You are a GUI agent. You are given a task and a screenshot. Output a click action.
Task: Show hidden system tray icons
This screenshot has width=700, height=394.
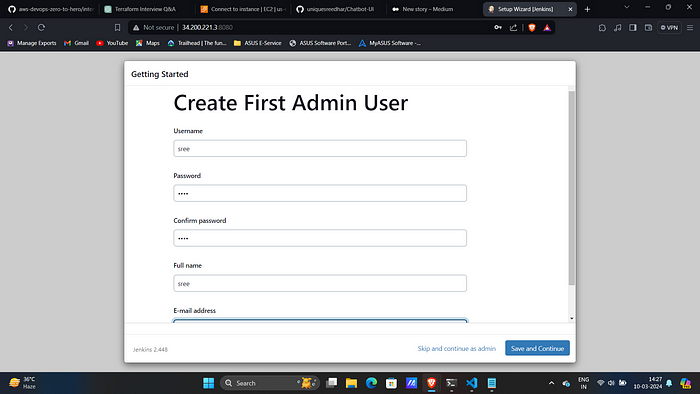click(551, 383)
